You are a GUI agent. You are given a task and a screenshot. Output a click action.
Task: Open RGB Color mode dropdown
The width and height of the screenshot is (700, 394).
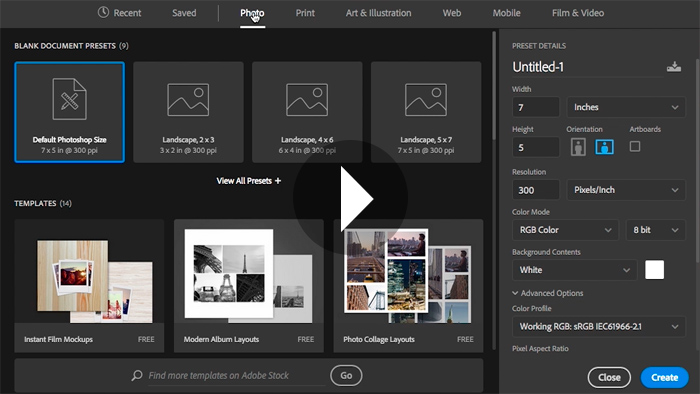click(x=565, y=230)
